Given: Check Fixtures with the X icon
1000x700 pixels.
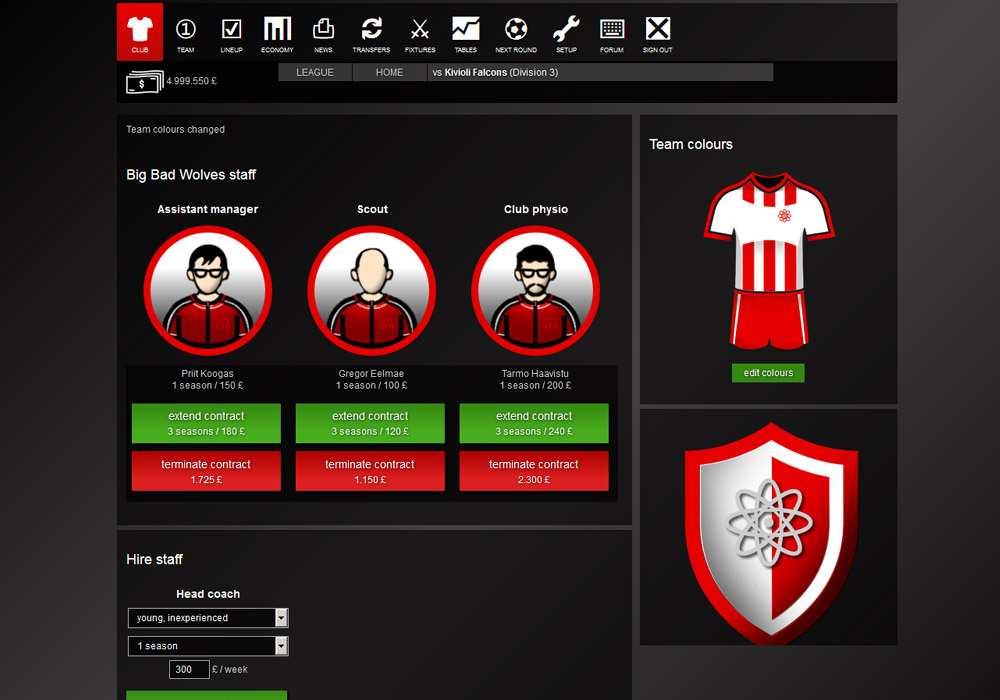Looking at the screenshot, I should 419,32.
